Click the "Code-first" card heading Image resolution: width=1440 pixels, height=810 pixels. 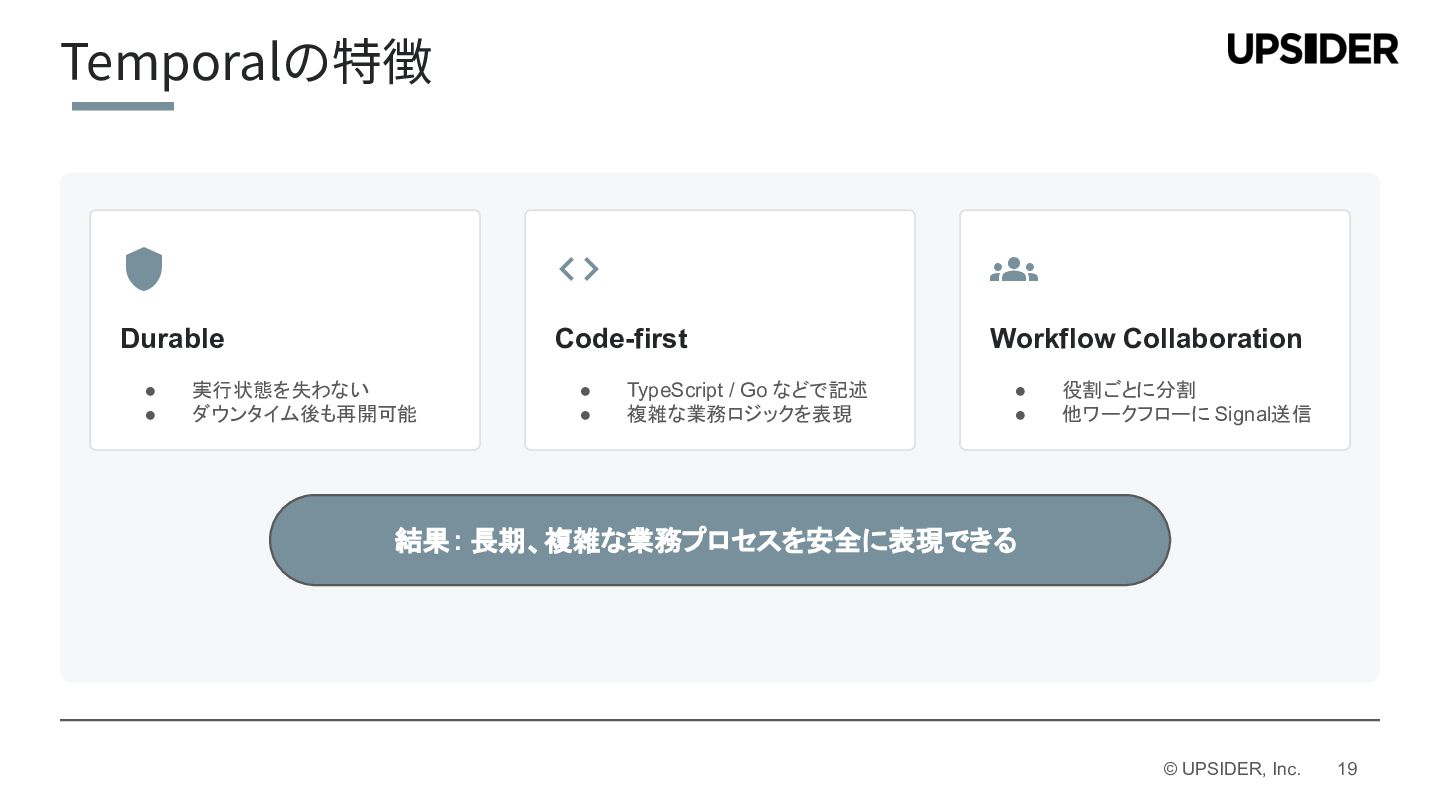click(621, 339)
